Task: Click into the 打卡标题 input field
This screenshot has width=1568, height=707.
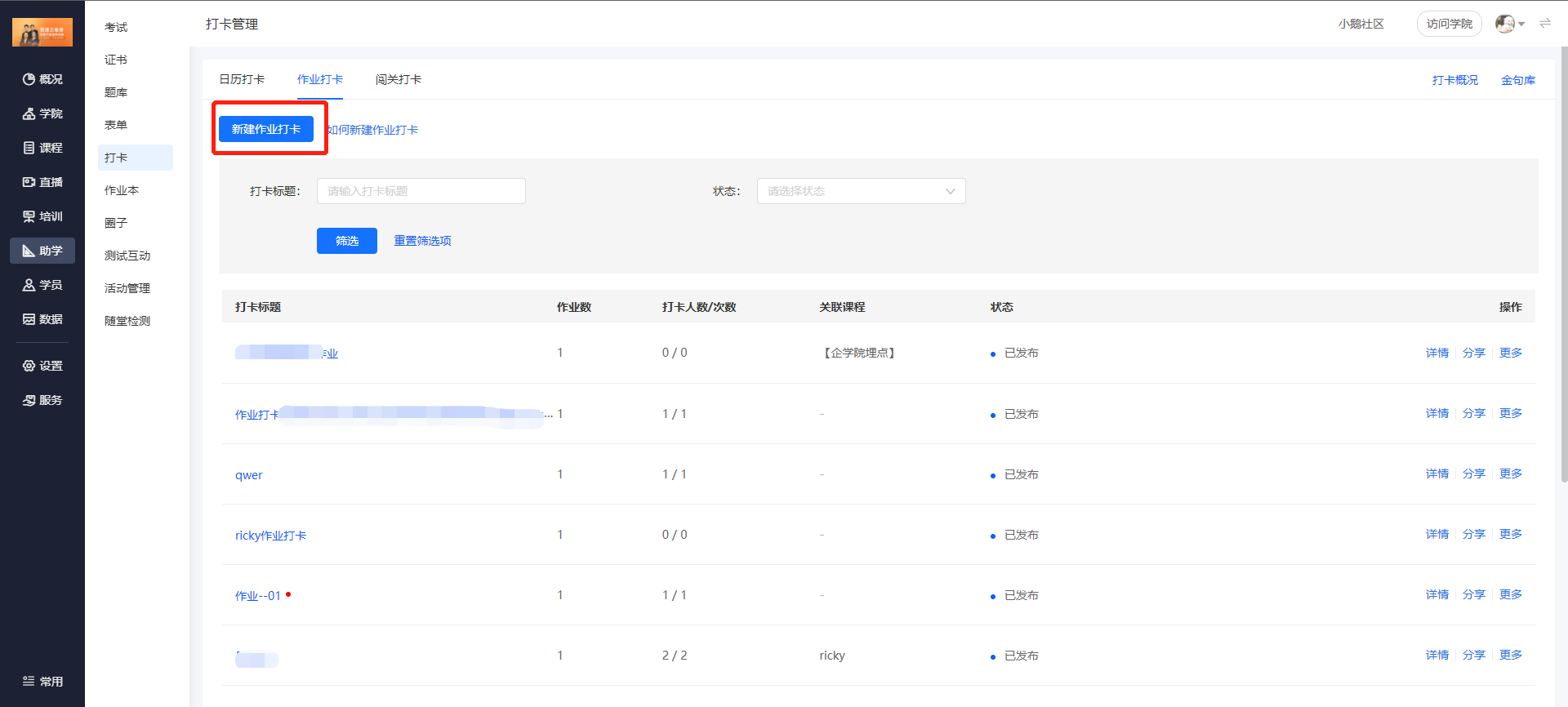Action: pyautogui.click(x=421, y=191)
